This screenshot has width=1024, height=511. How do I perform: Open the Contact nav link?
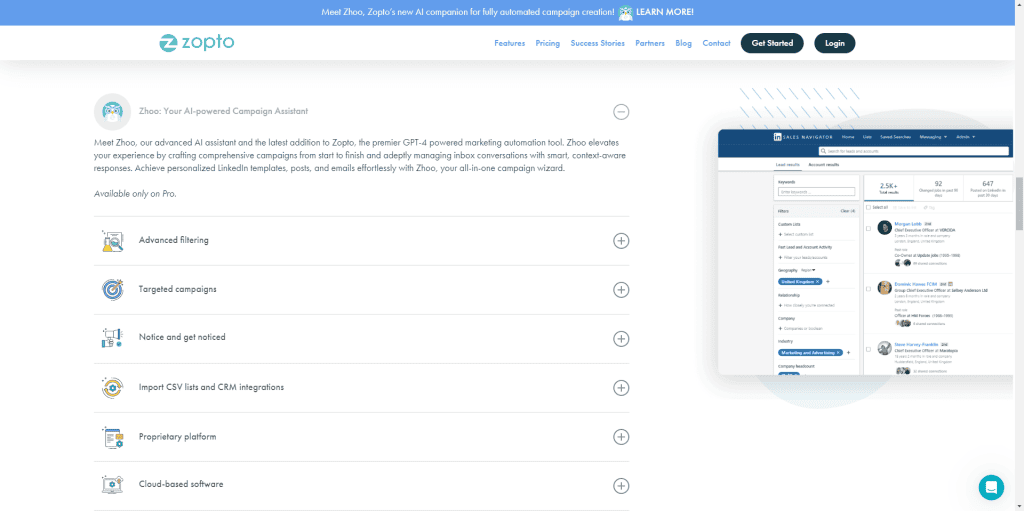click(716, 43)
